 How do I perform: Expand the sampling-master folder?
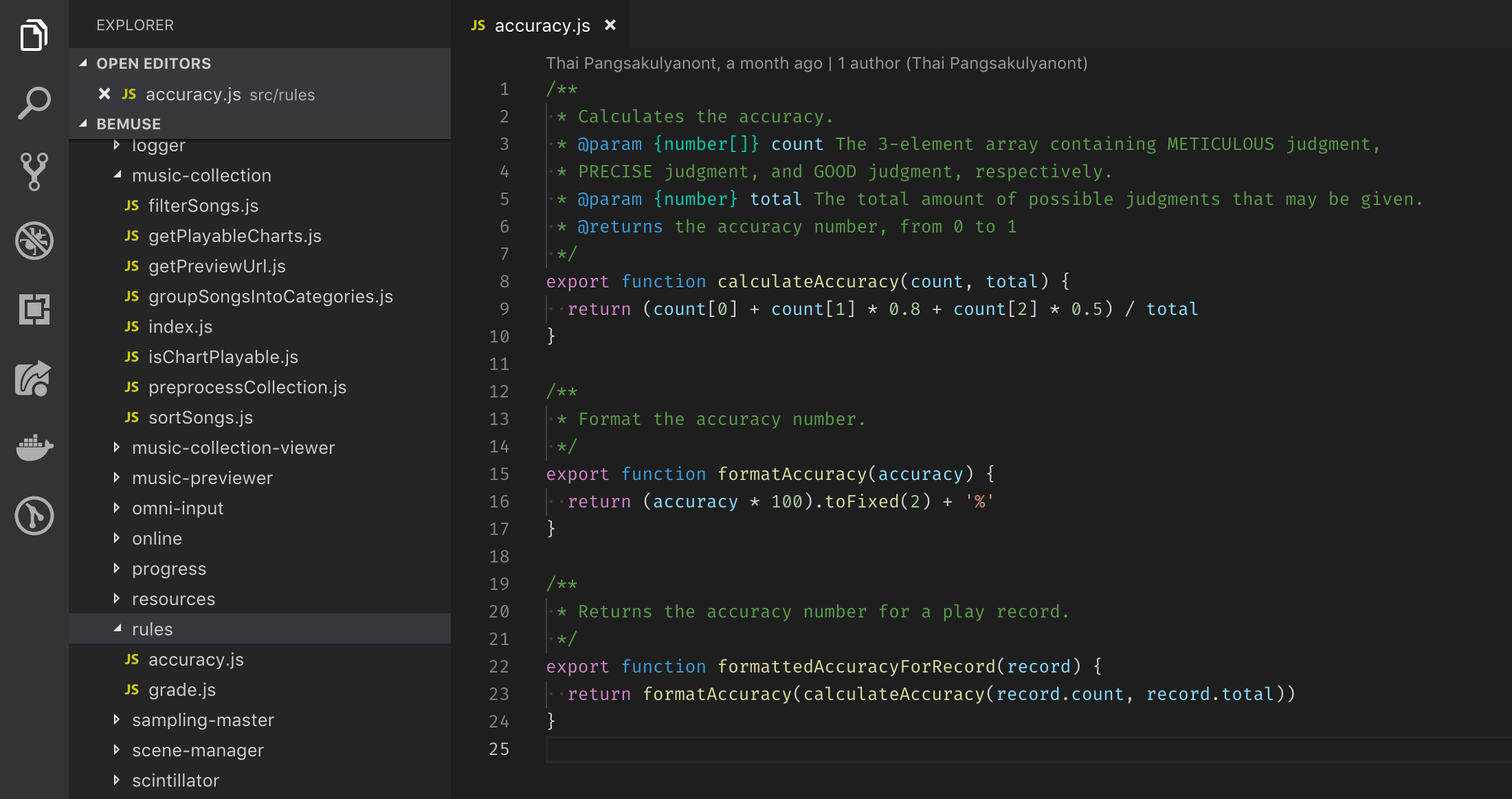pos(117,720)
